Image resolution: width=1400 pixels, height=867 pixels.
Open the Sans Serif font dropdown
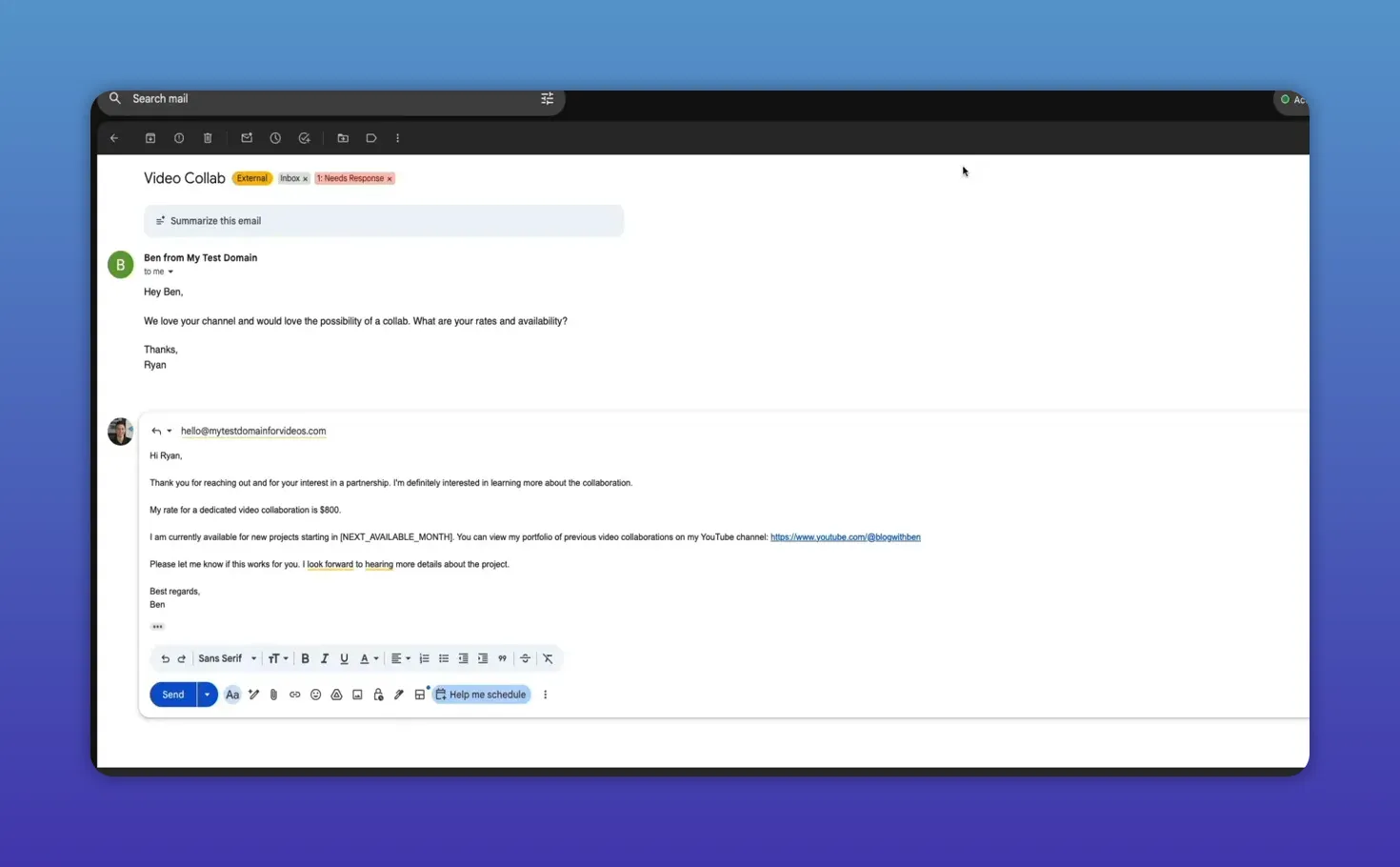(x=228, y=658)
